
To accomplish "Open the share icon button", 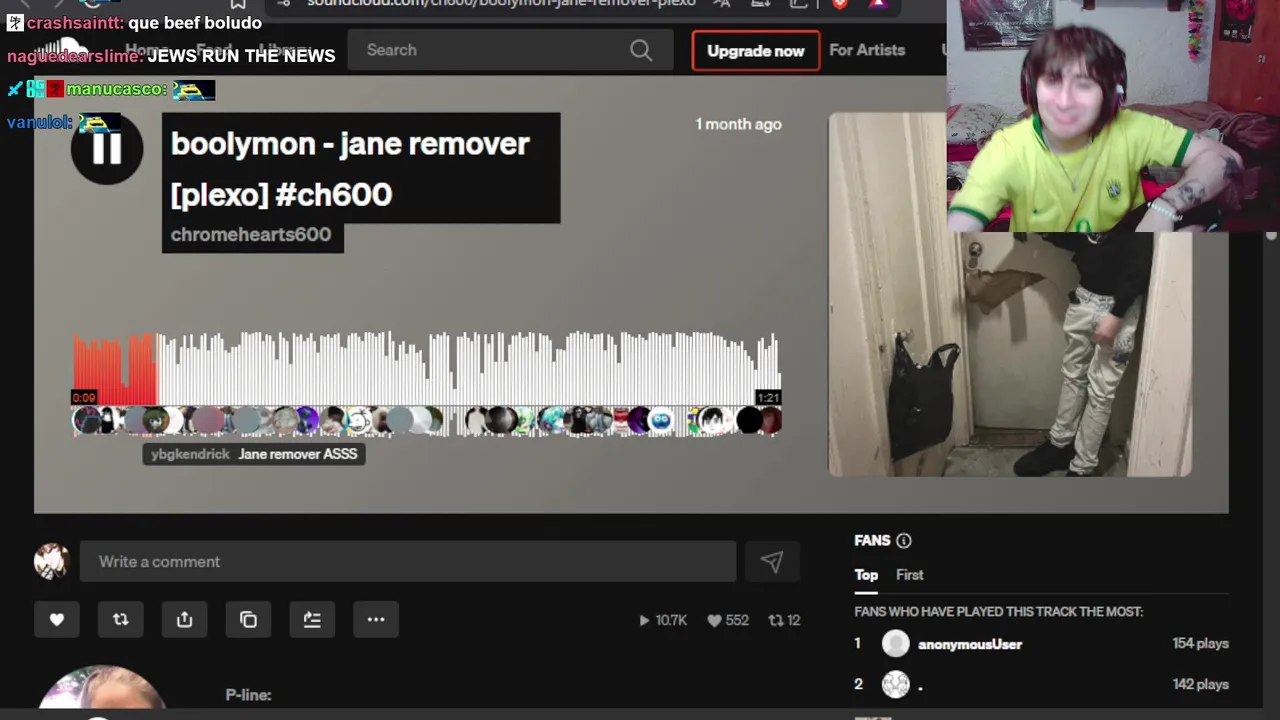I will click(x=185, y=620).
